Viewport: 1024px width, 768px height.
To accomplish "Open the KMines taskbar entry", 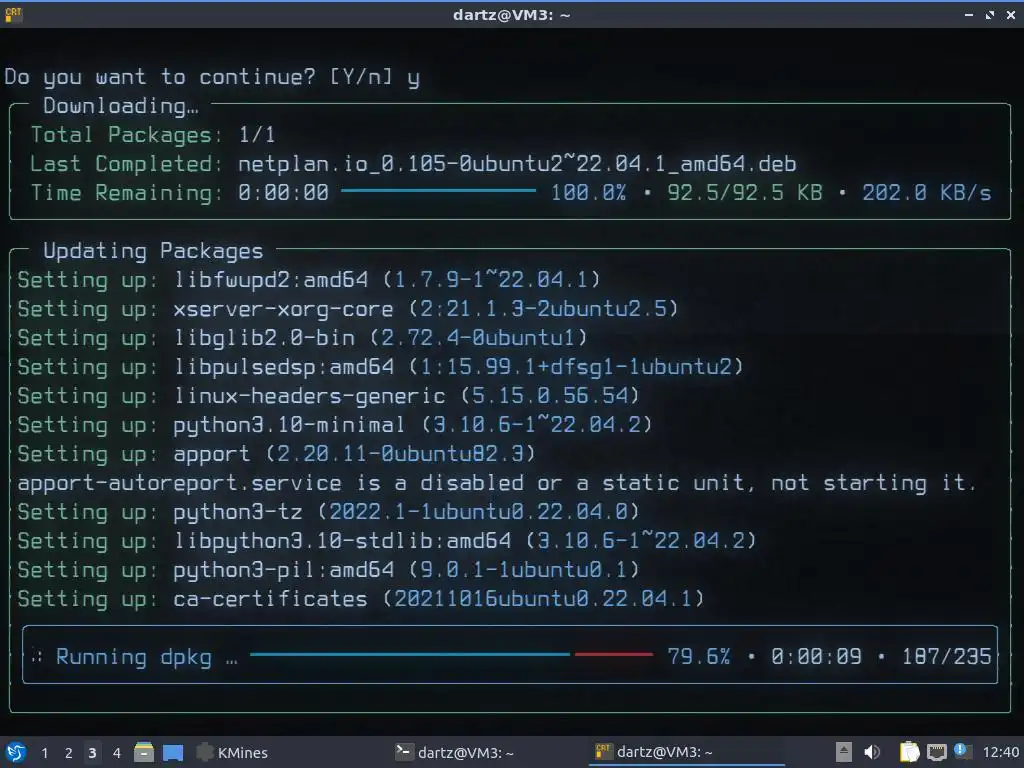I will click(x=232, y=752).
